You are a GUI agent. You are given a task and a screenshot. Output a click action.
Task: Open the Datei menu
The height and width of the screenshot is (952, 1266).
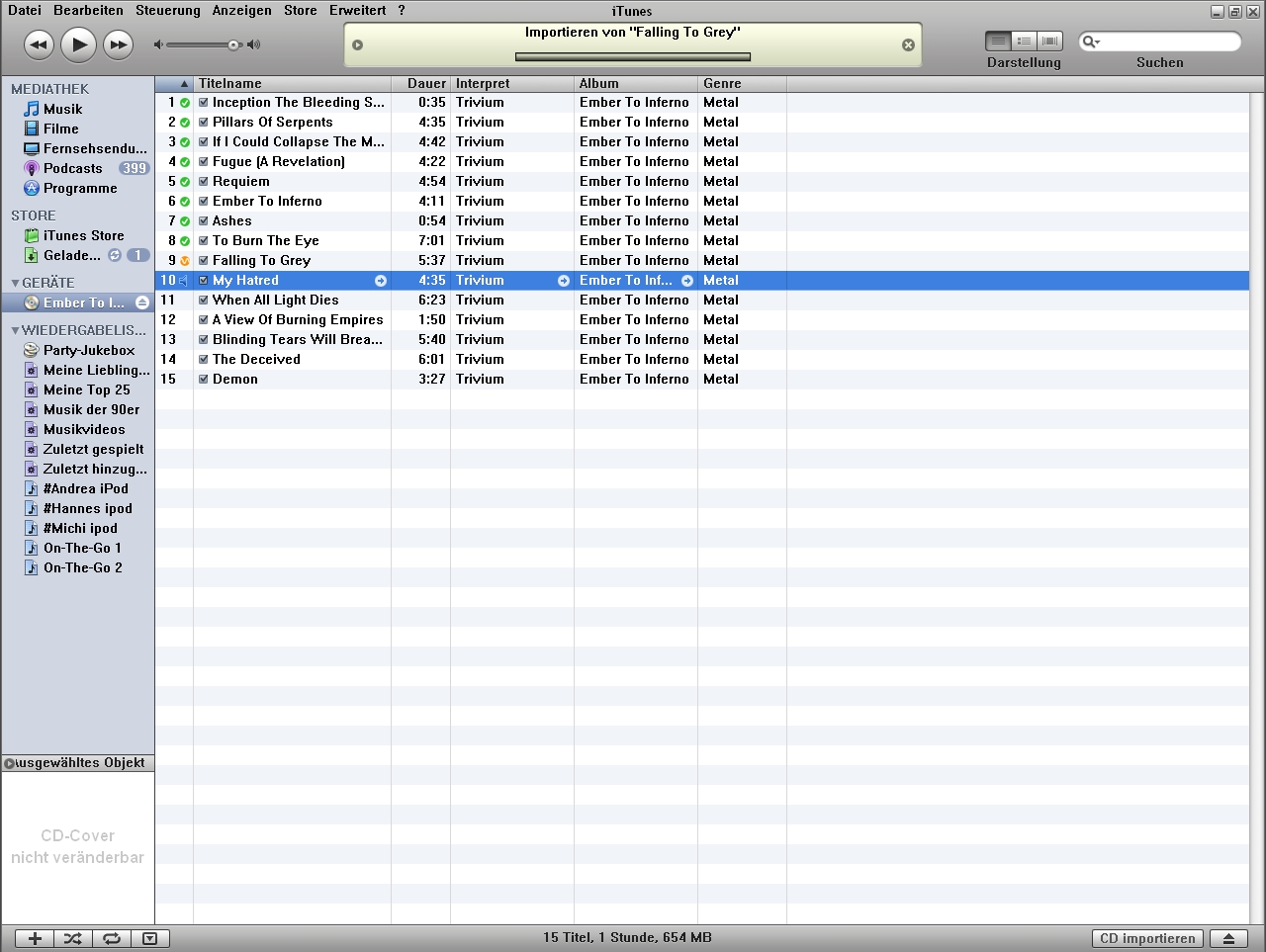(x=25, y=10)
